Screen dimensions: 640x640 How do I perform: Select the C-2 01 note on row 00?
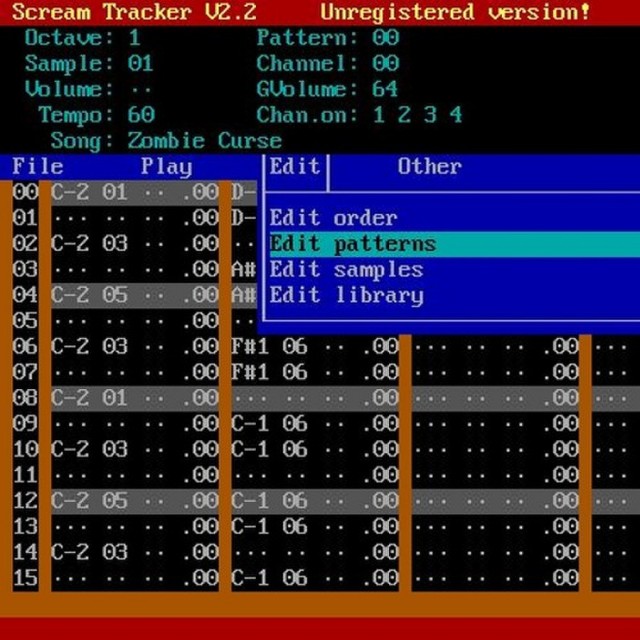[89, 192]
